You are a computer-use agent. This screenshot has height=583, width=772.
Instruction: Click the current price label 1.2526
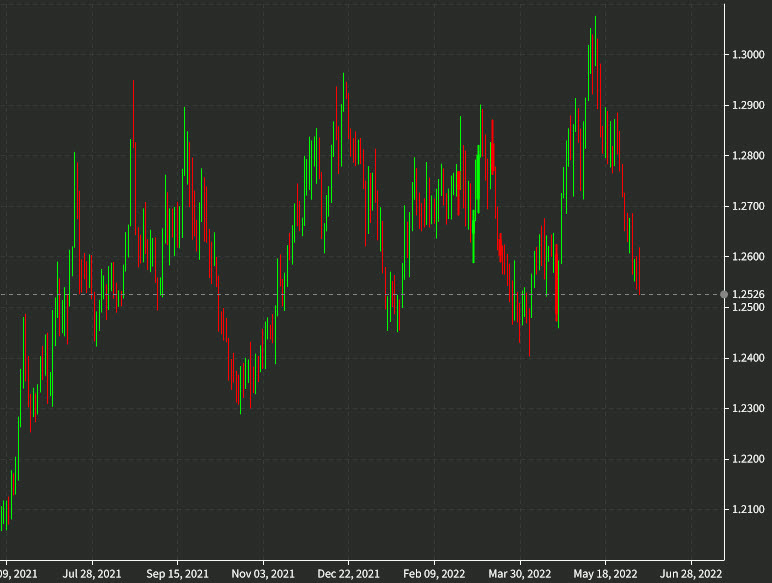point(748,294)
